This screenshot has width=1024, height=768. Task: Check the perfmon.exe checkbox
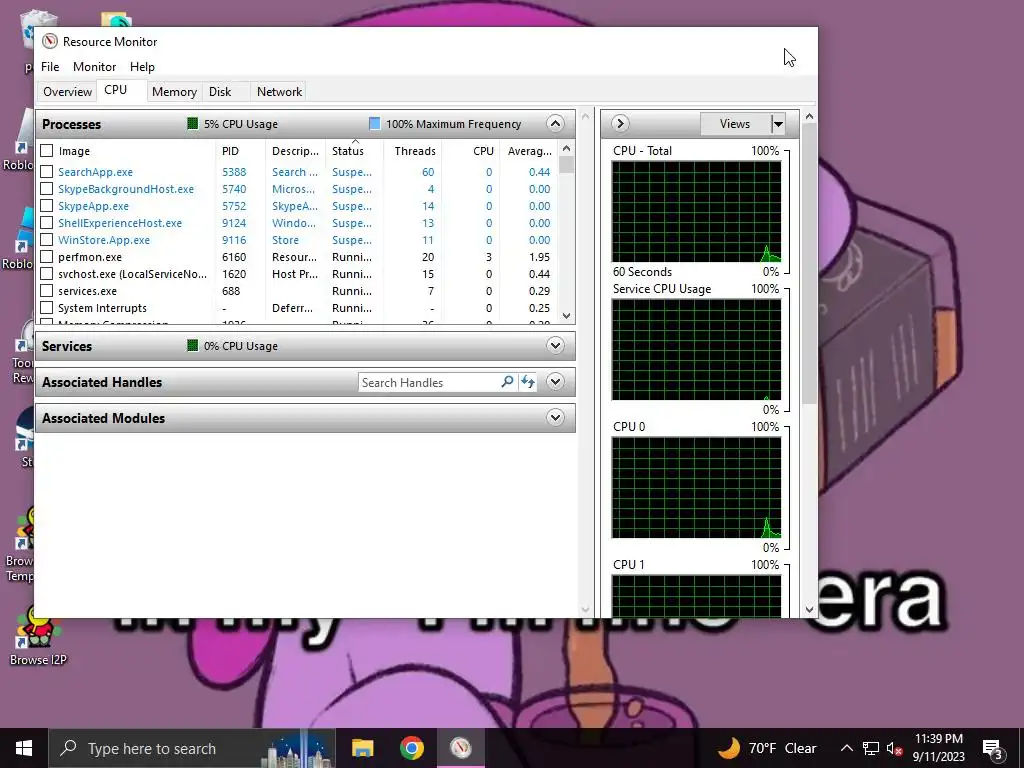click(47, 257)
